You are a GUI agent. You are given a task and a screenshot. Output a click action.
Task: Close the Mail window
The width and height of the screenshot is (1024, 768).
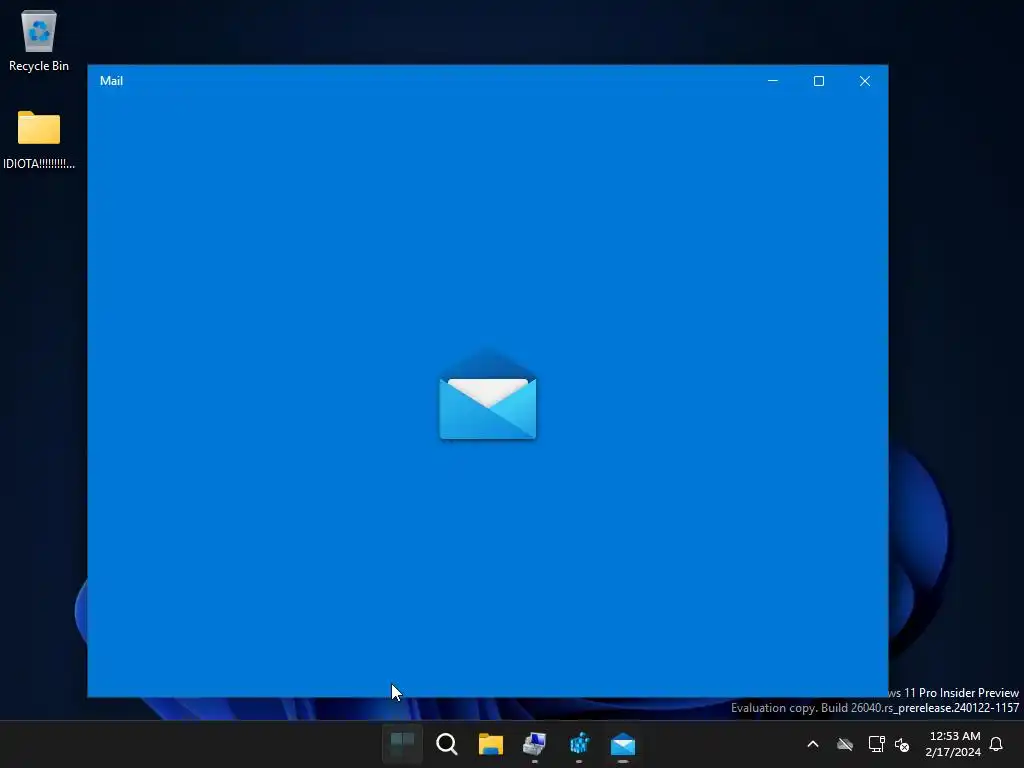pos(865,81)
